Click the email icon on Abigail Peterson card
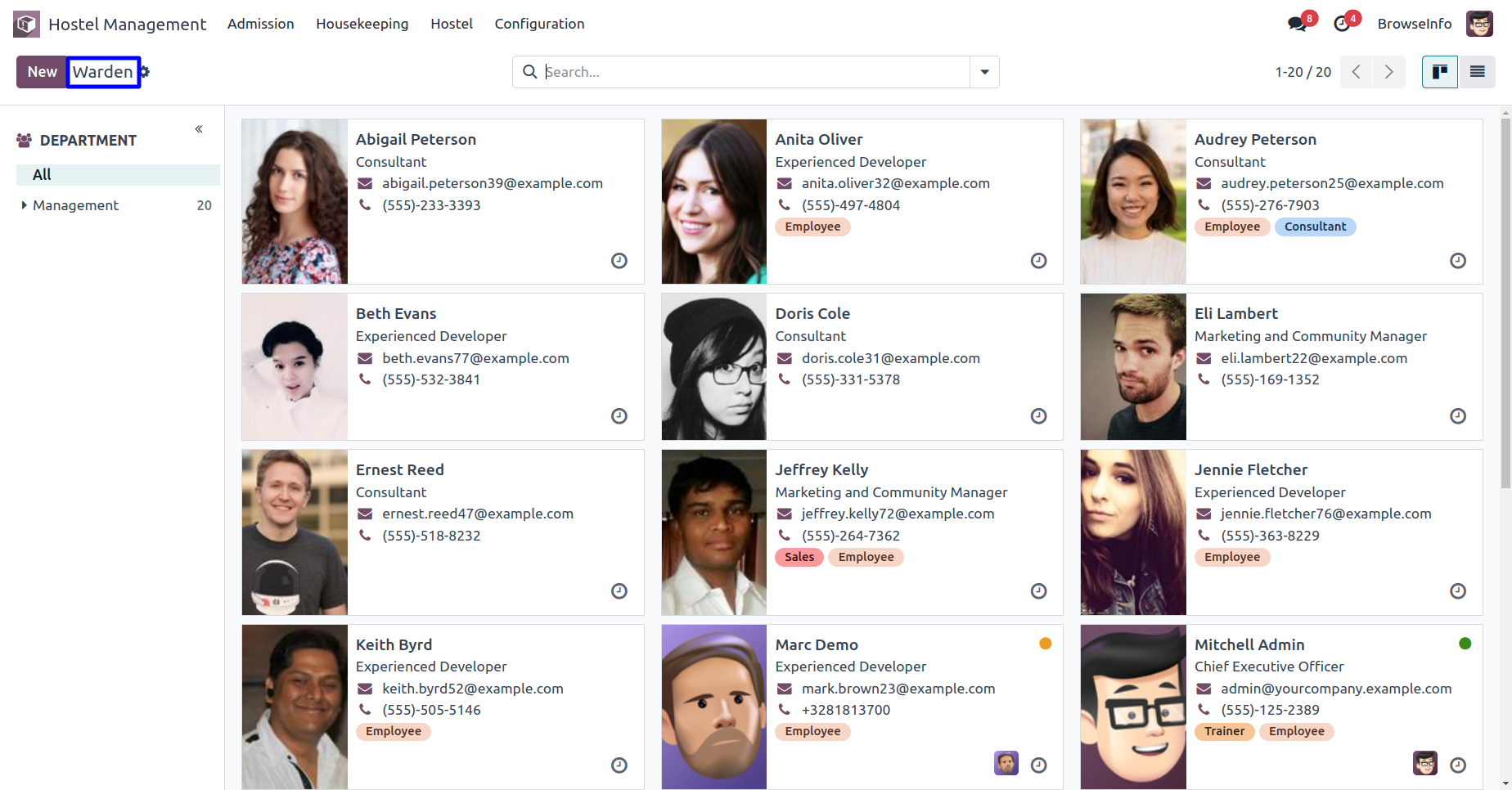1512x790 pixels. pos(365,184)
